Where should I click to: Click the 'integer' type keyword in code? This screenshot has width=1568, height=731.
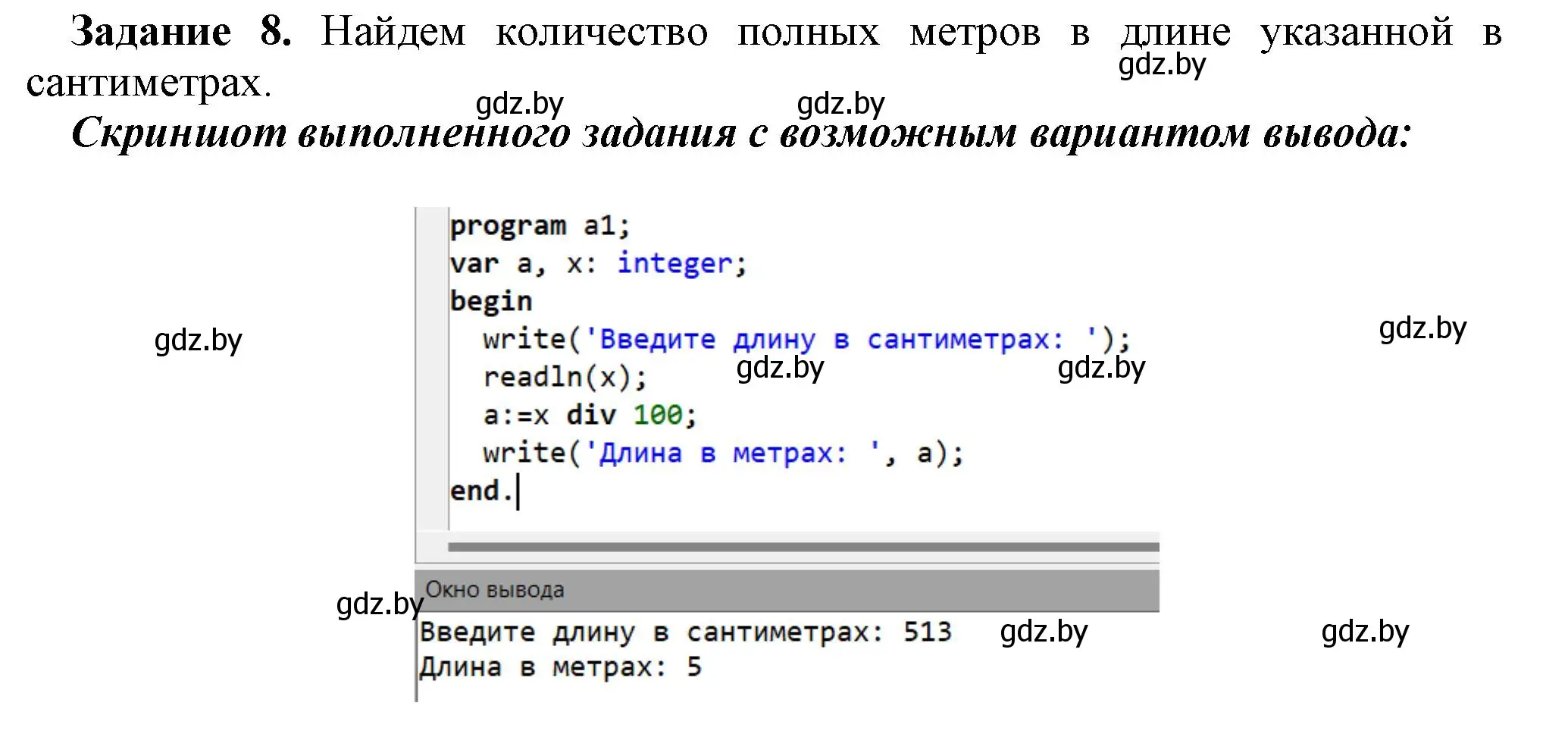pos(674,263)
